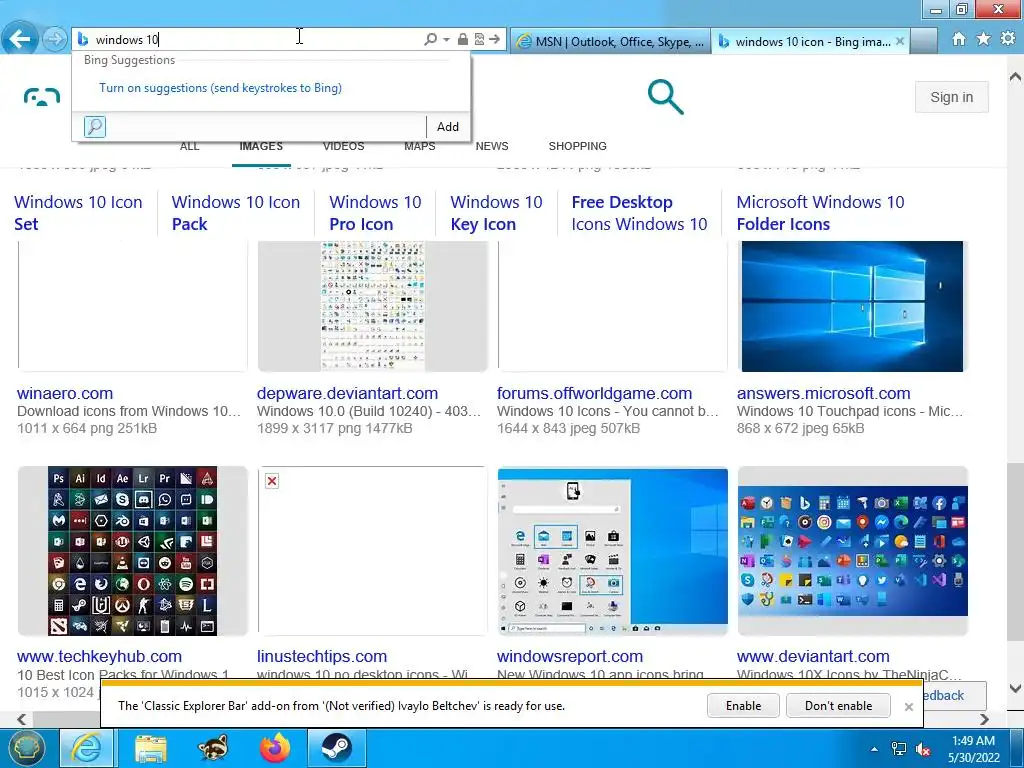Open Windows 10 Key Icon related search
This screenshot has width=1024, height=768.
496,213
